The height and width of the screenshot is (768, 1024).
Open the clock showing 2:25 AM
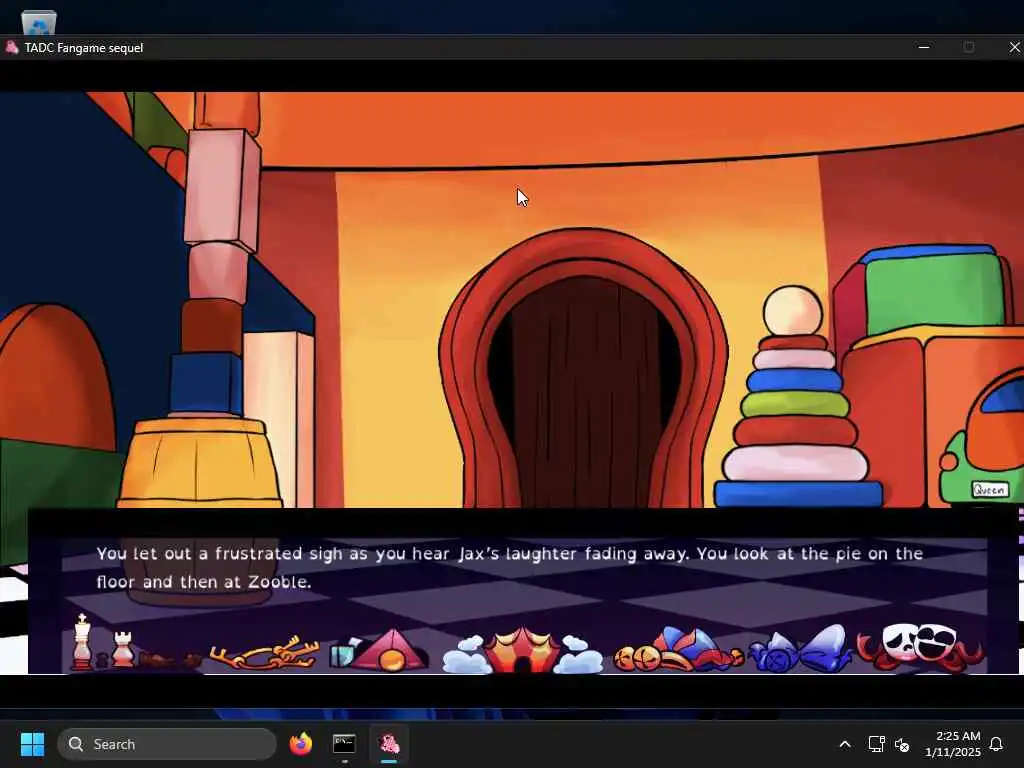point(953,744)
